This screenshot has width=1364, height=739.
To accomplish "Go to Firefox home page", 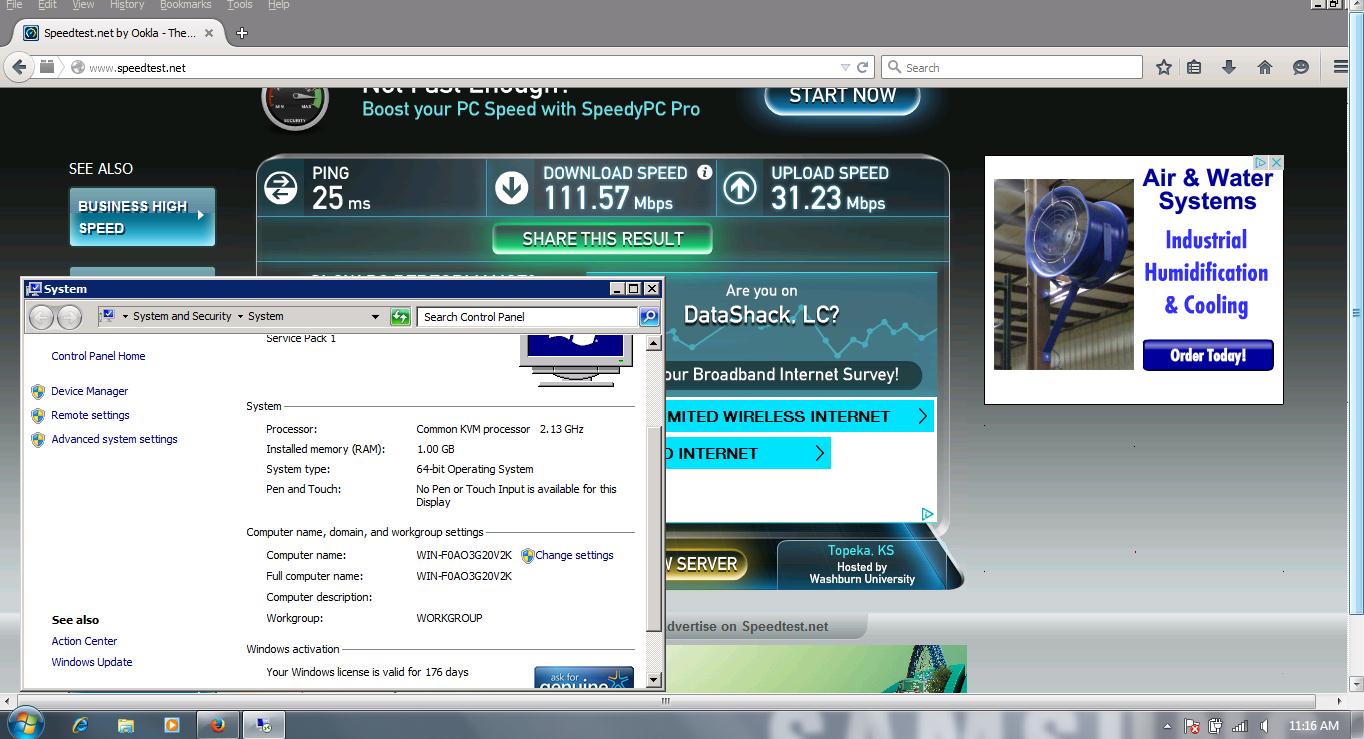I will coord(1265,67).
